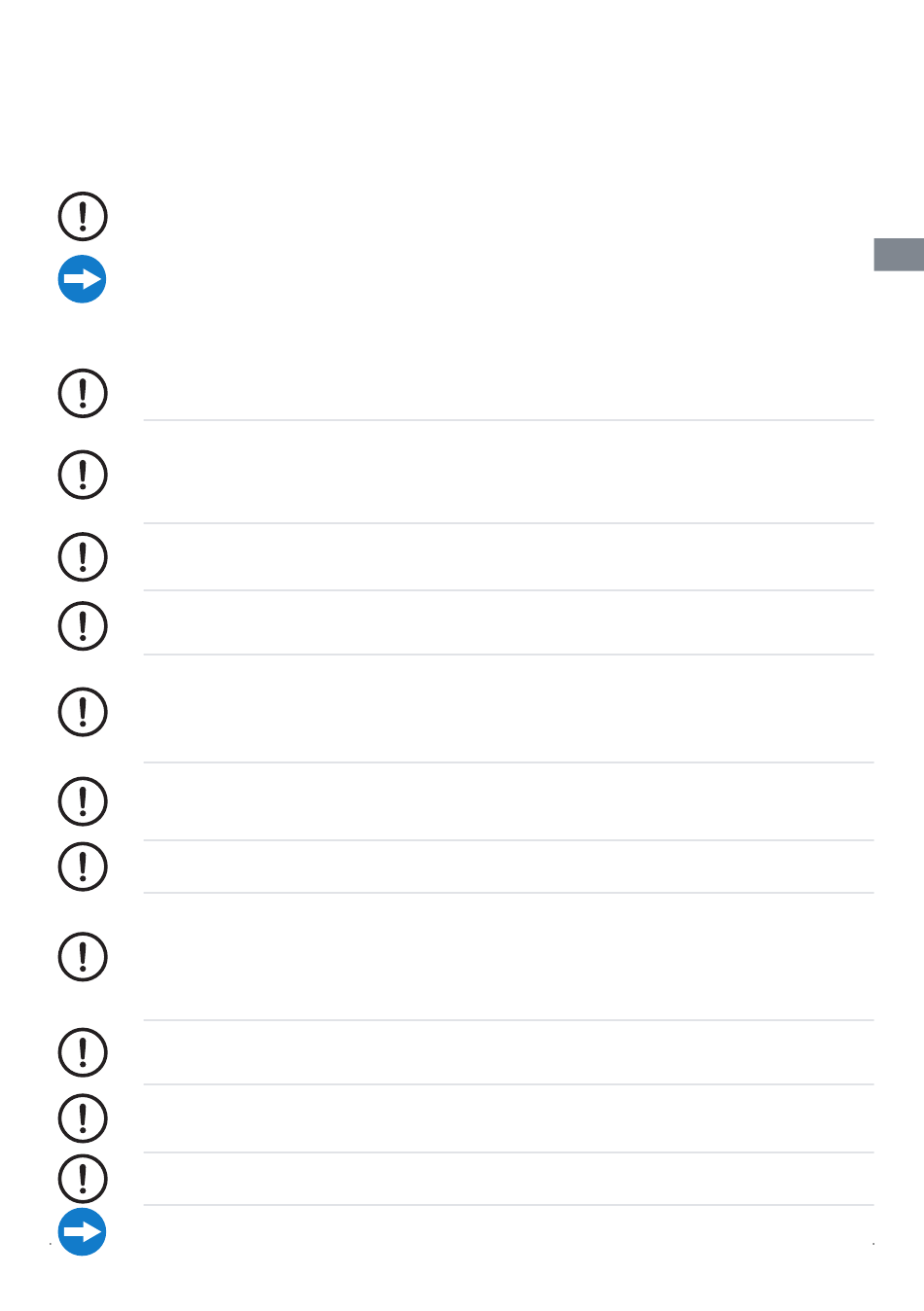The height and width of the screenshot is (1311, 924).
Task: Select the ninth exclamation notice icon
Action: coord(83,956)
